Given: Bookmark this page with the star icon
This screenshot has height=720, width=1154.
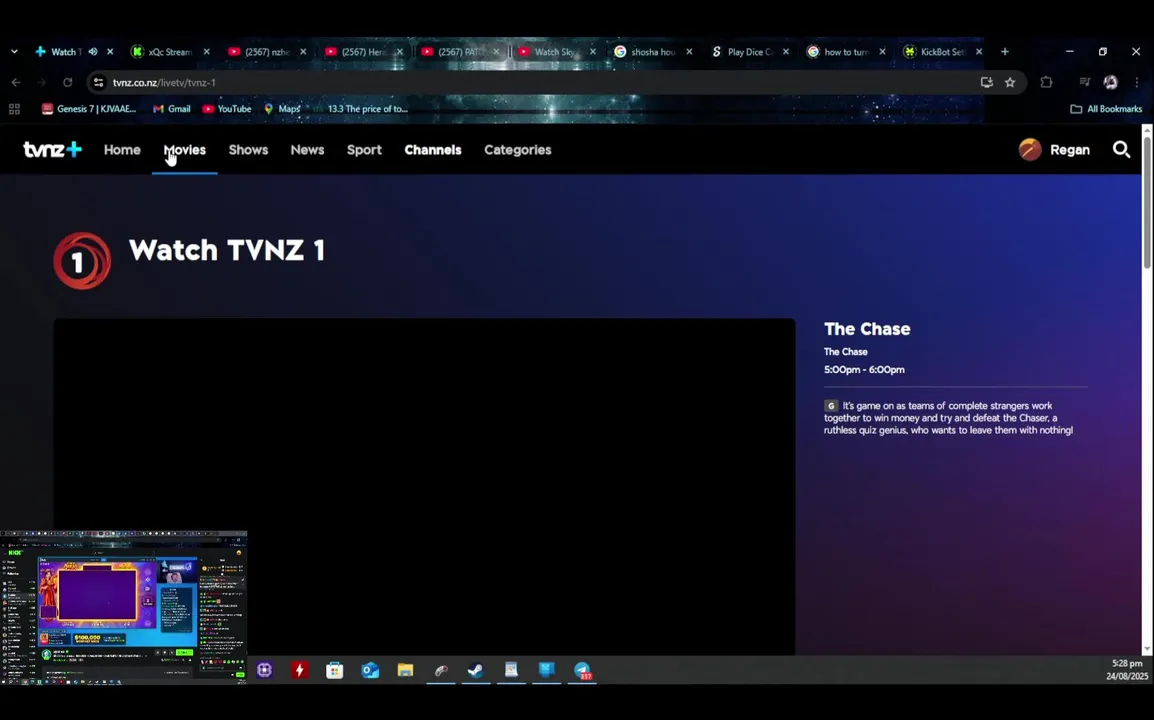Looking at the screenshot, I should pos(1010,82).
